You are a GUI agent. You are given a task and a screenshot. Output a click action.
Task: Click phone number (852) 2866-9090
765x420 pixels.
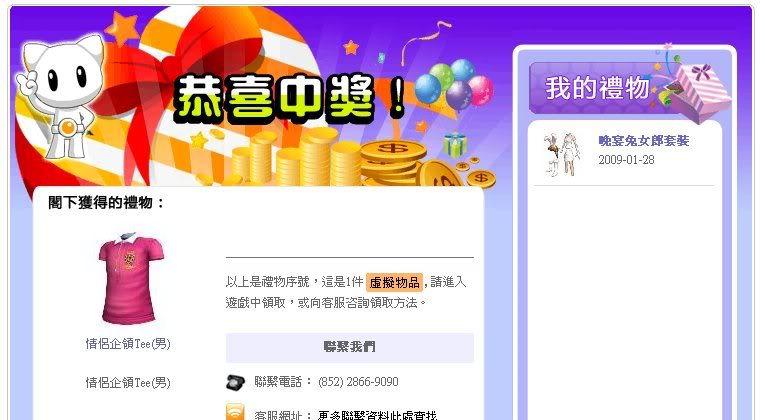[358, 381]
